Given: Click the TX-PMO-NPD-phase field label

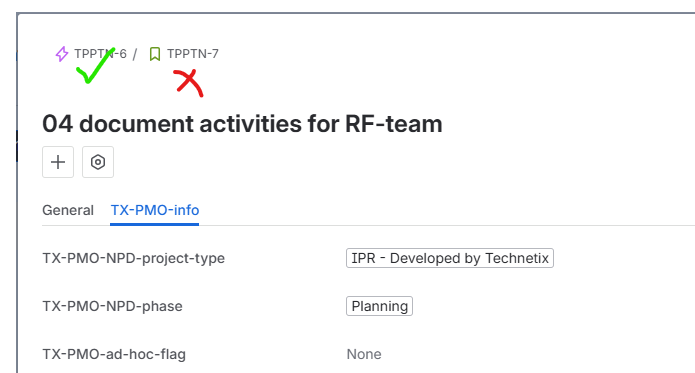Looking at the screenshot, I should tap(112, 306).
